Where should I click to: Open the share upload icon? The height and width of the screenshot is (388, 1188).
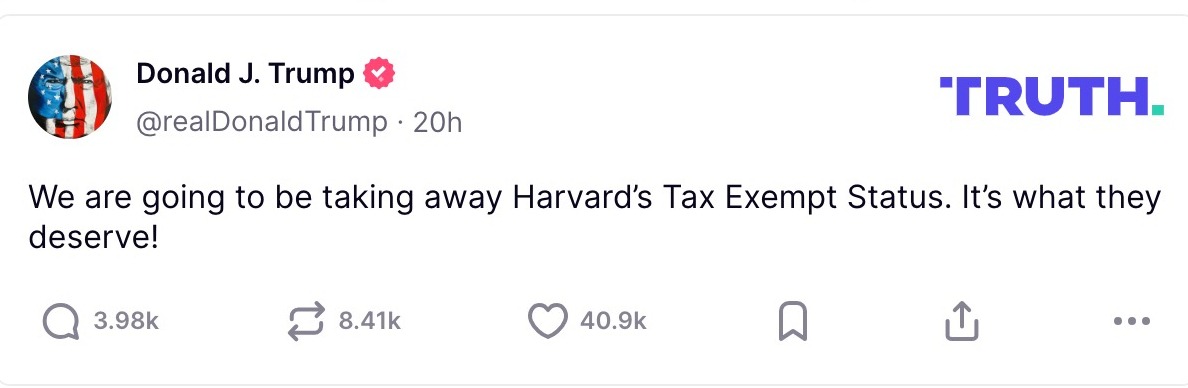961,321
